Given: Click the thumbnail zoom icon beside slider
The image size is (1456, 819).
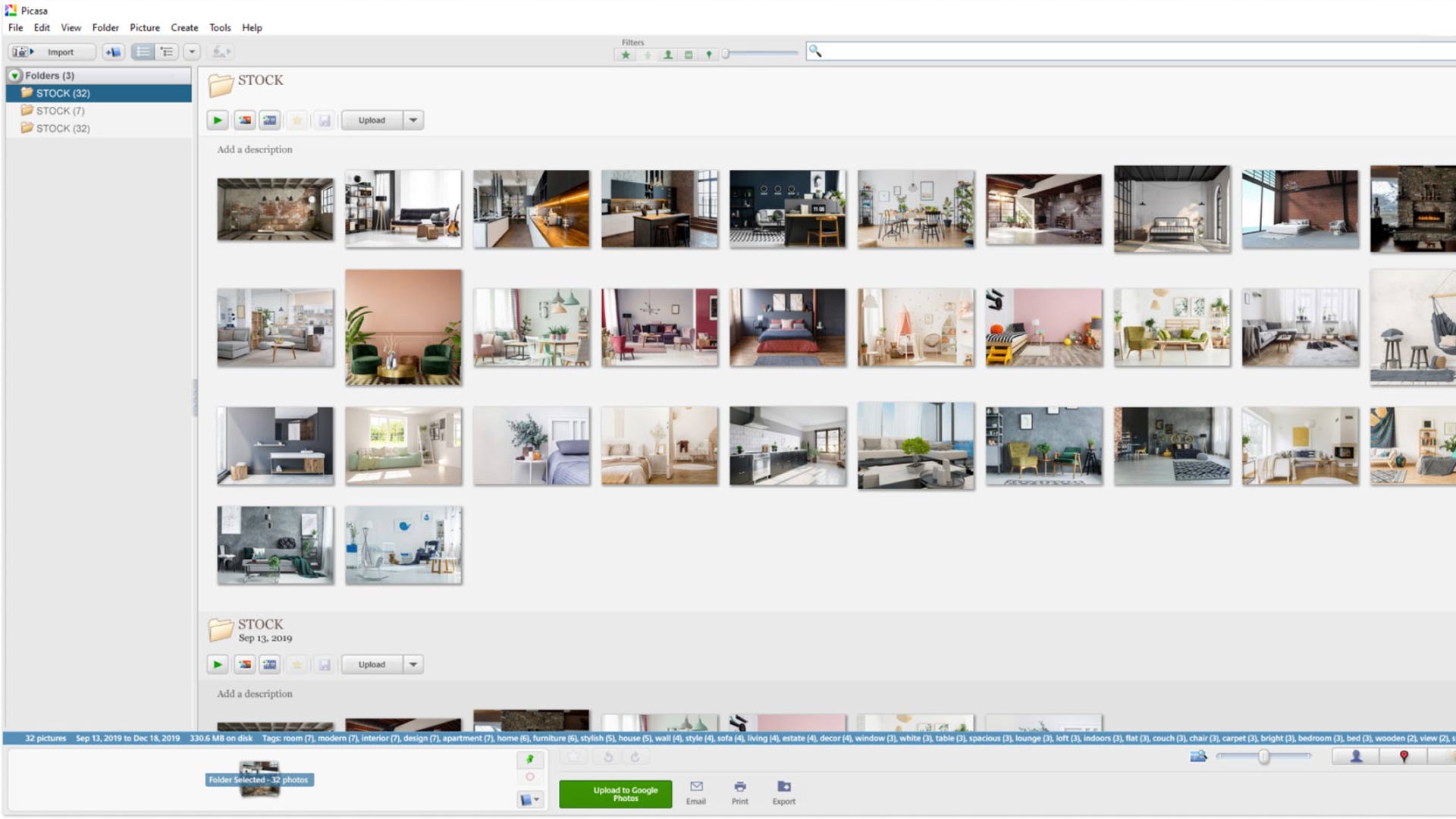Looking at the screenshot, I should [x=1198, y=756].
